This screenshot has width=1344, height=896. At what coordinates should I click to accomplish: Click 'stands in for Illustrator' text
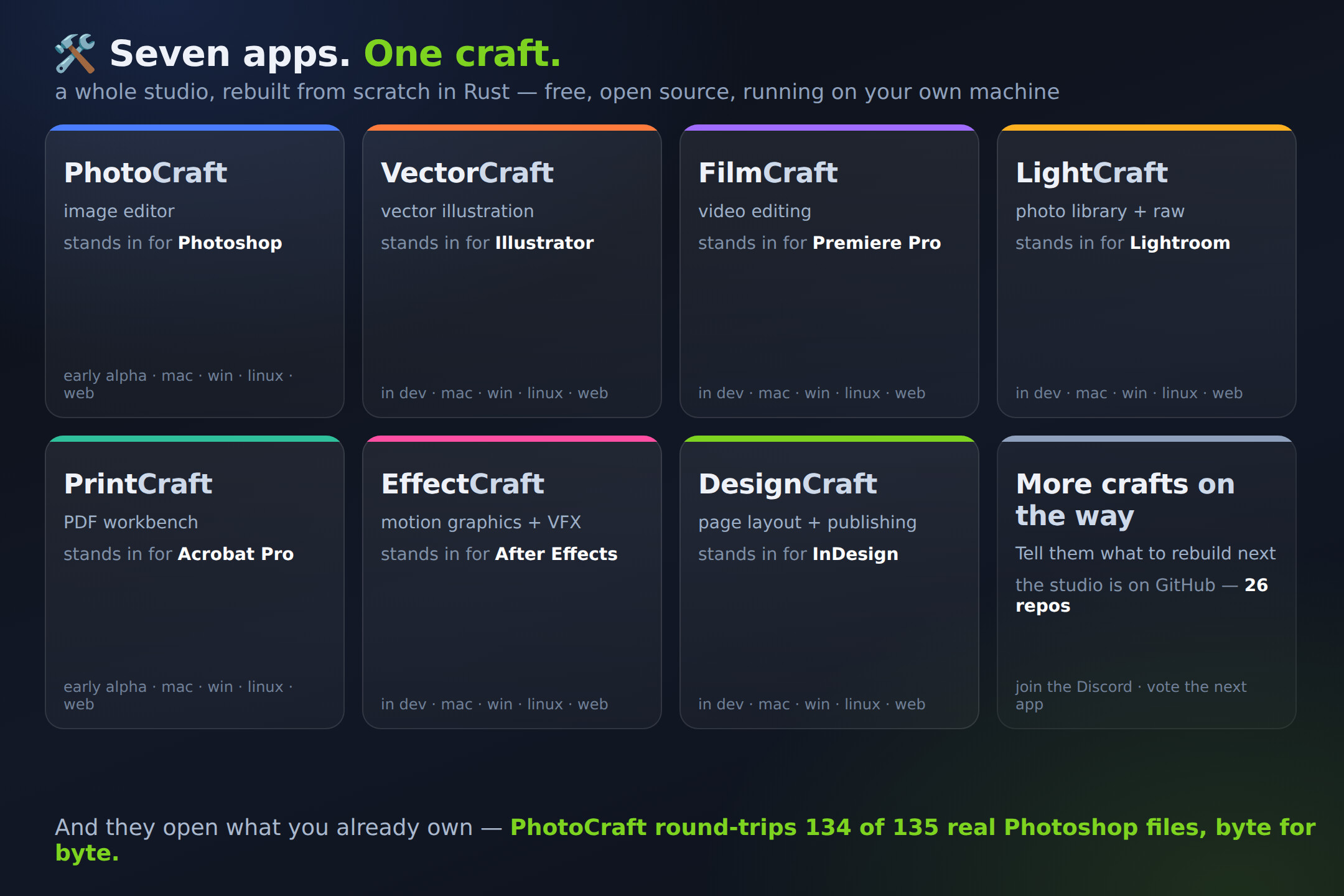[487, 243]
